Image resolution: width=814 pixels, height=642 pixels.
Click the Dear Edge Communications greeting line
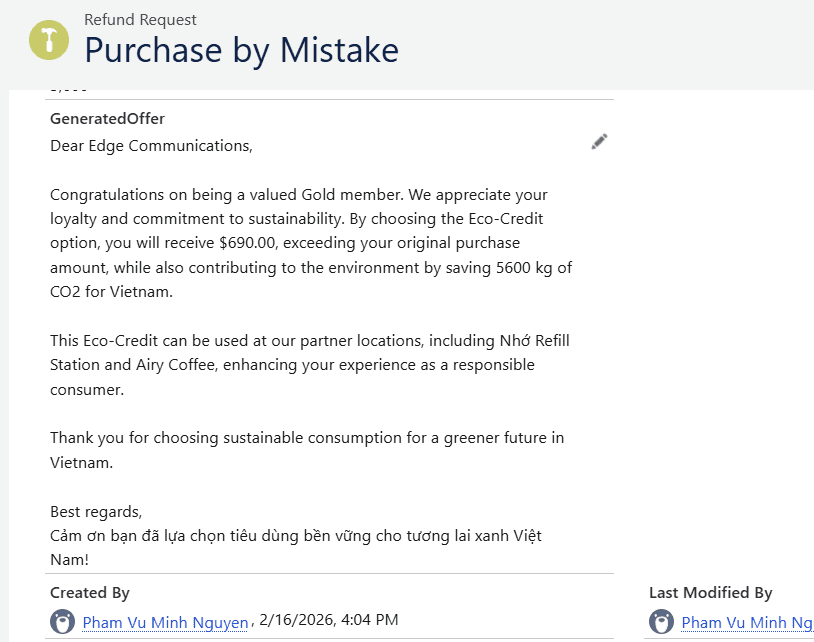(151, 146)
